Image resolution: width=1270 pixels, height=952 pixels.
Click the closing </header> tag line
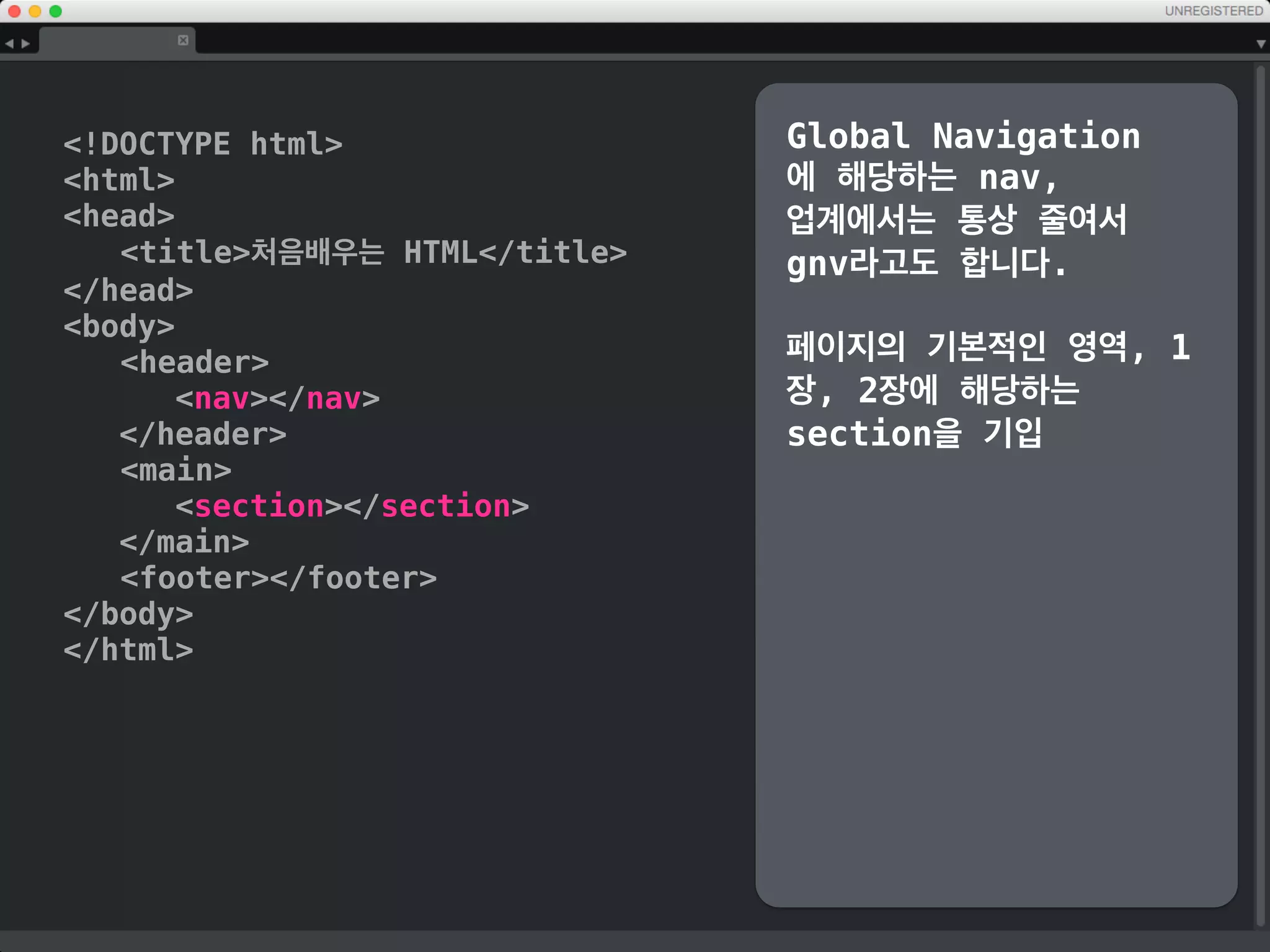(x=203, y=434)
